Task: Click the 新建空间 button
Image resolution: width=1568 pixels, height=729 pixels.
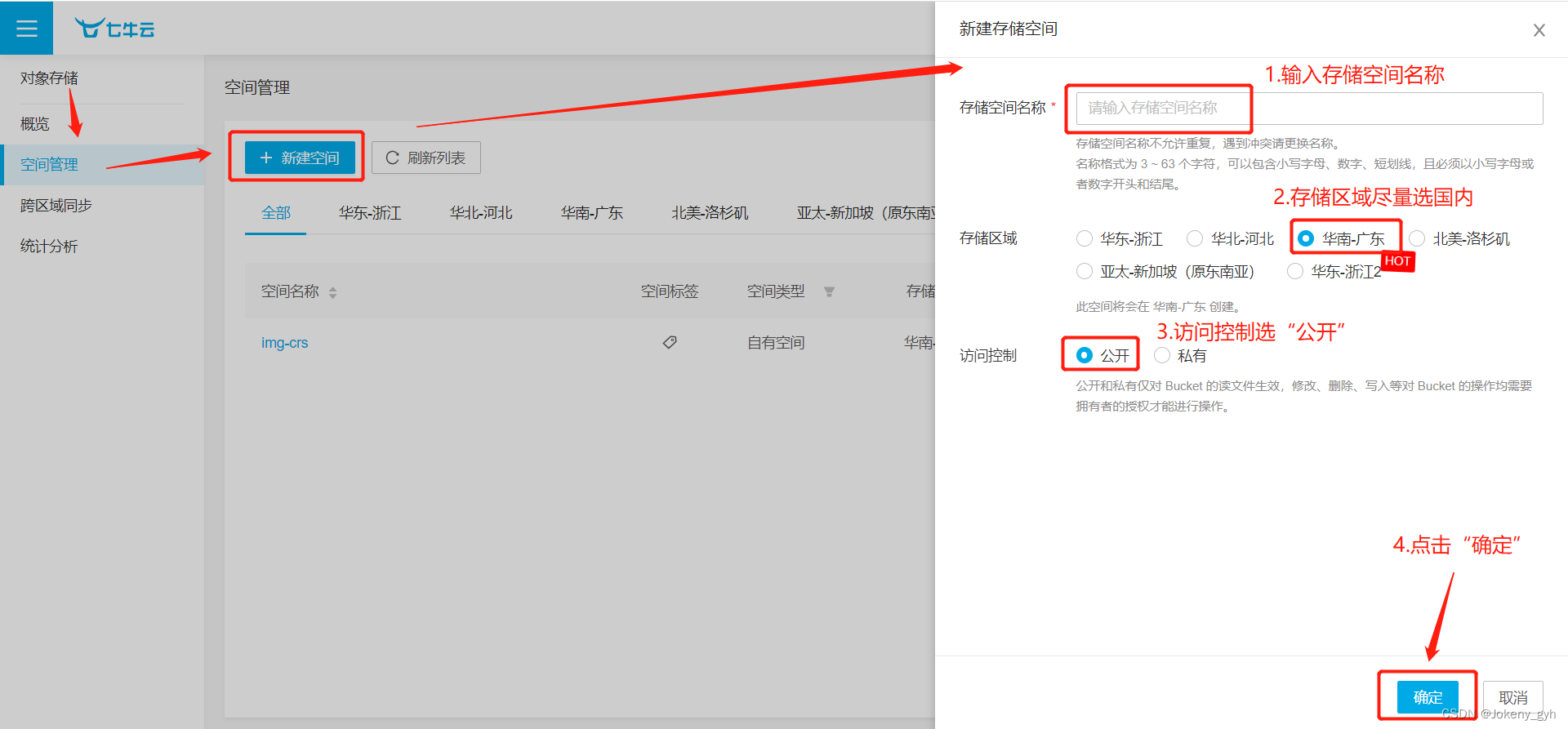Action: pos(300,158)
